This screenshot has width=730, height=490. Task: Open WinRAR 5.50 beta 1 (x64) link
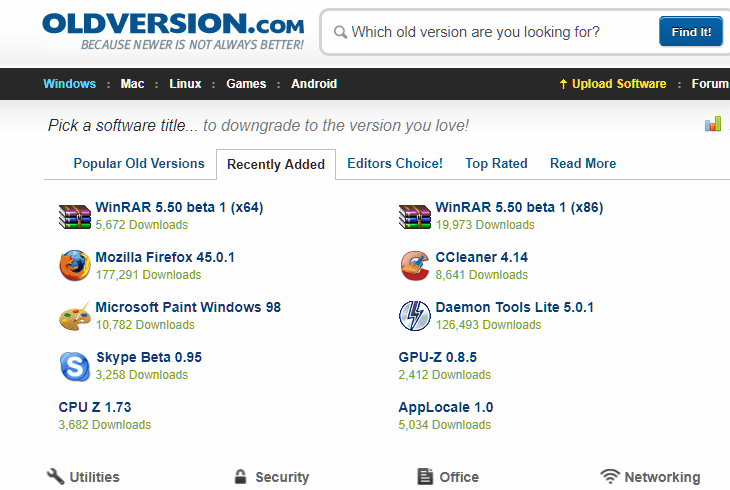179,207
